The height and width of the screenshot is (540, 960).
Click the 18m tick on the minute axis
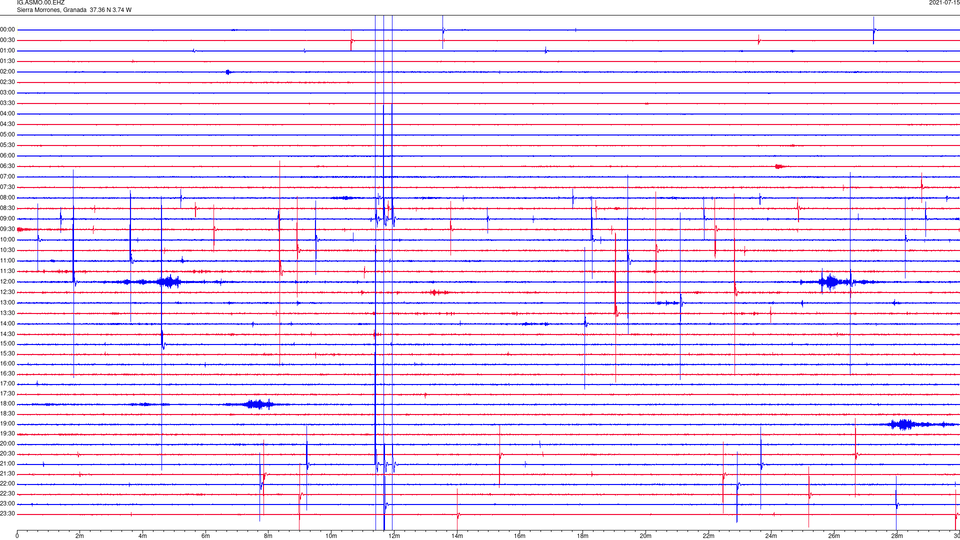point(582,536)
